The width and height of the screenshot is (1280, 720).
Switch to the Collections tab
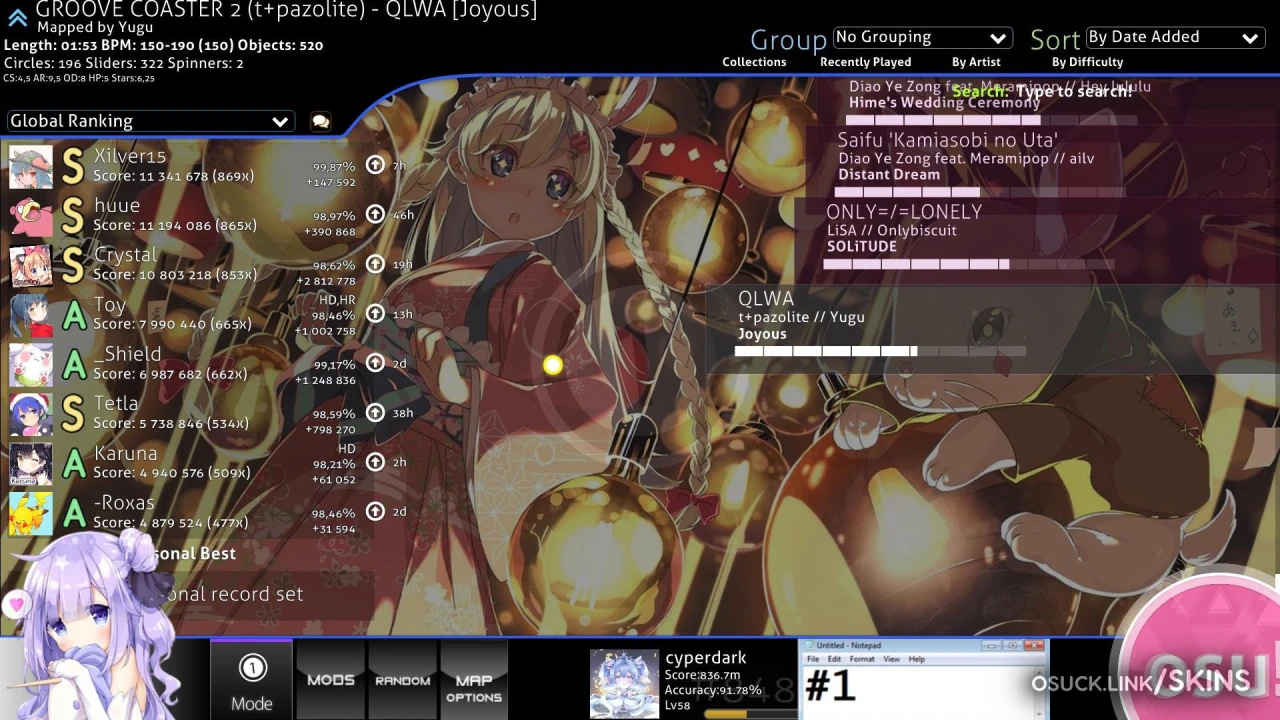point(754,62)
